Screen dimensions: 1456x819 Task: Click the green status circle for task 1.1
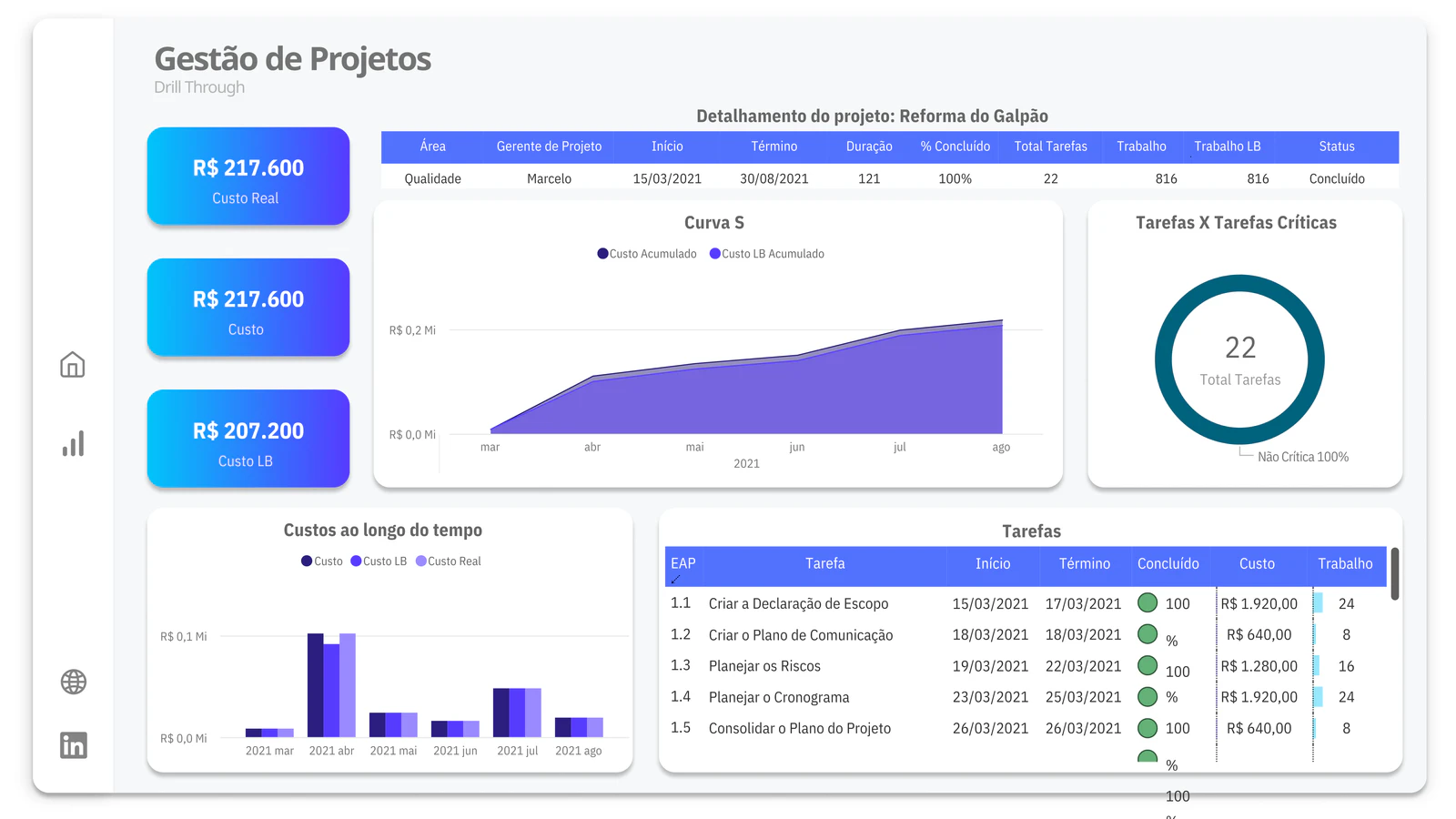coord(1148,602)
